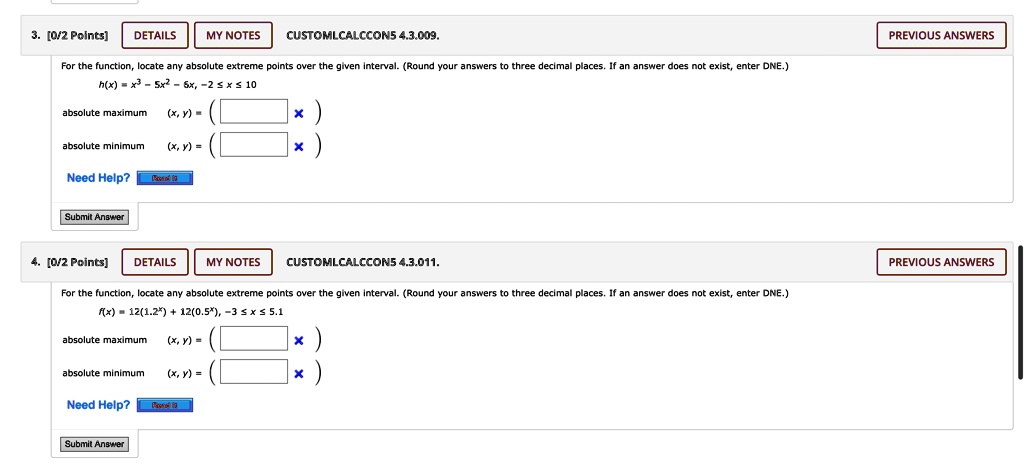1024x464 pixels.
Task: Open MY NOTES for question 4
Action: click(233, 262)
